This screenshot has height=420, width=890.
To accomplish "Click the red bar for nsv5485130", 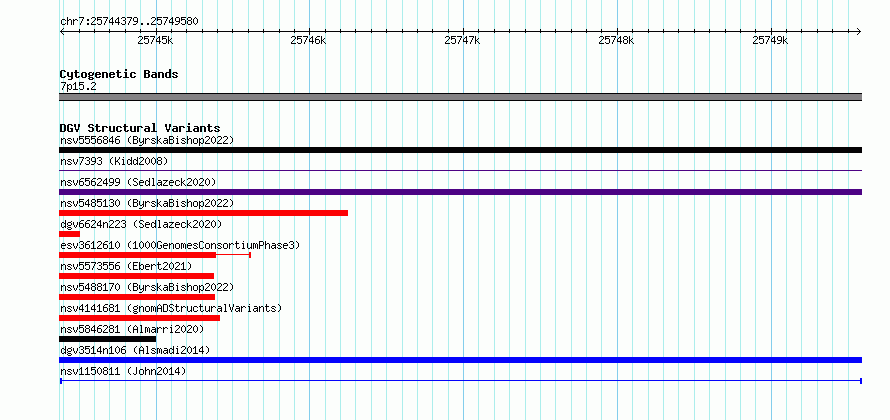I will click(203, 213).
